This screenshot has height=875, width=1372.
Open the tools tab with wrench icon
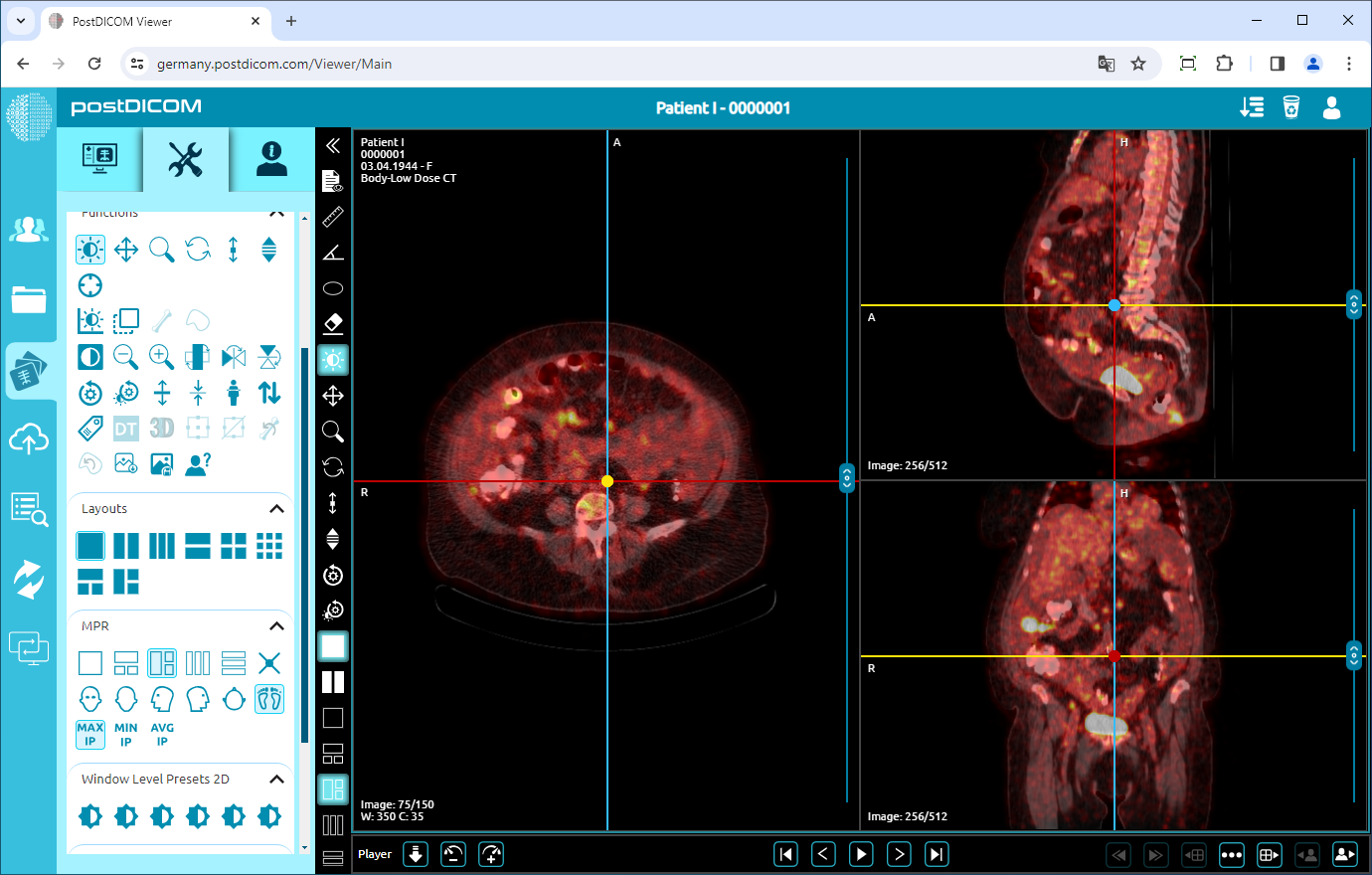pos(187,159)
